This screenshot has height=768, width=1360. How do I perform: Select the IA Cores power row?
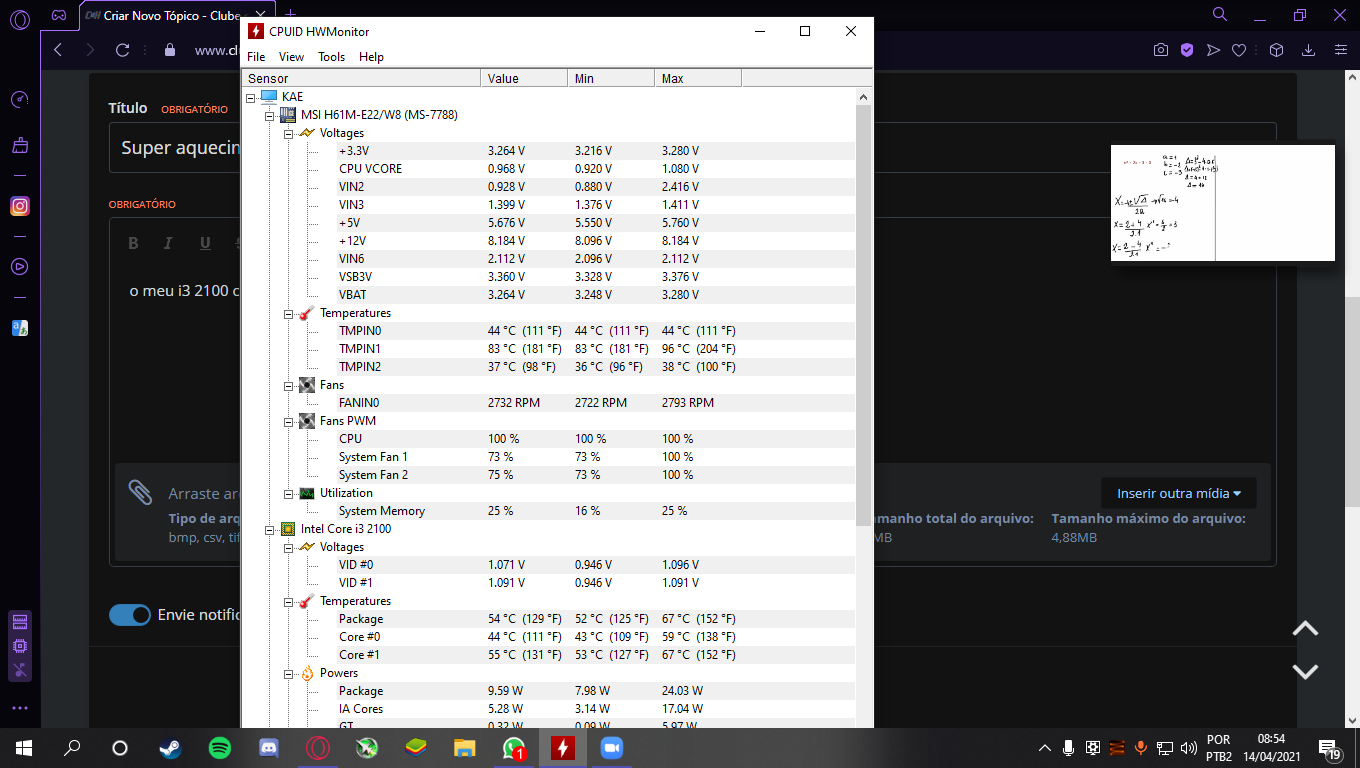(549, 709)
